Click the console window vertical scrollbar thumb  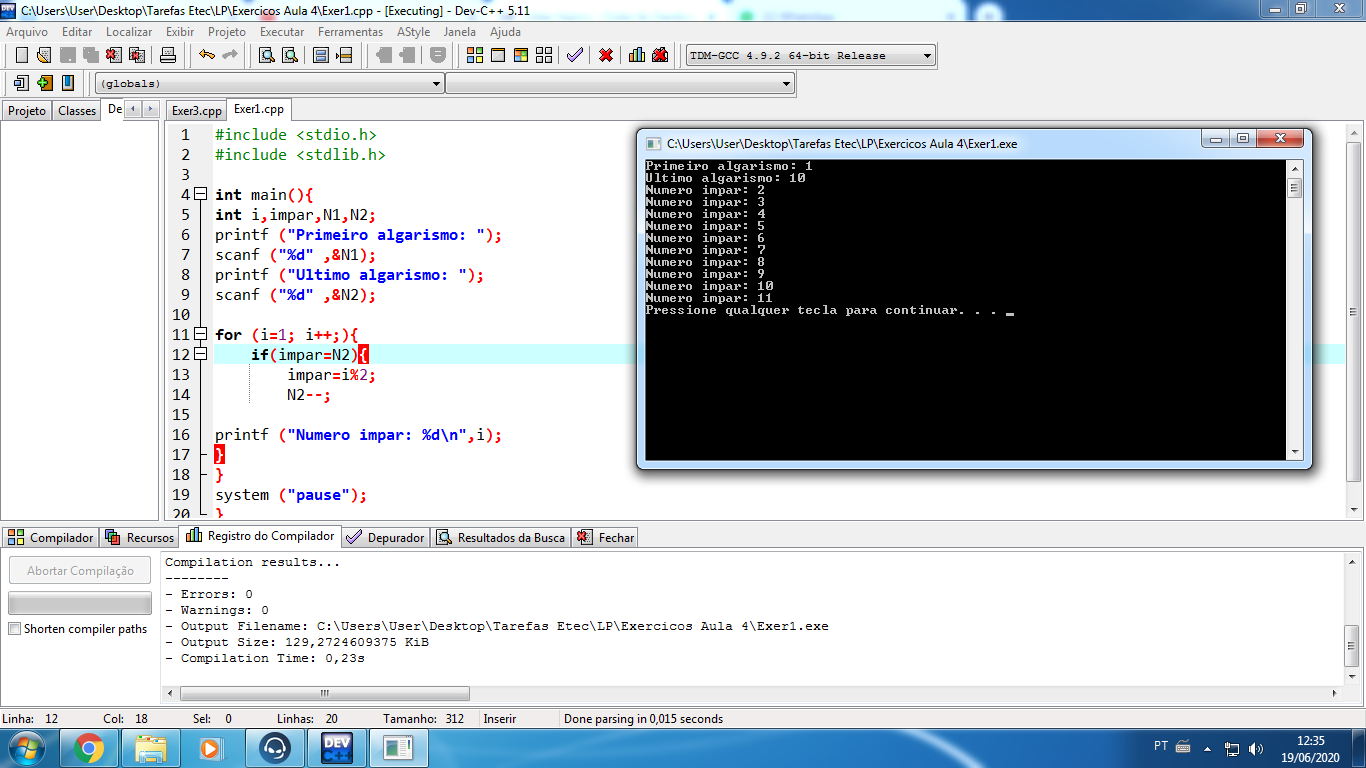click(x=1294, y=188)
